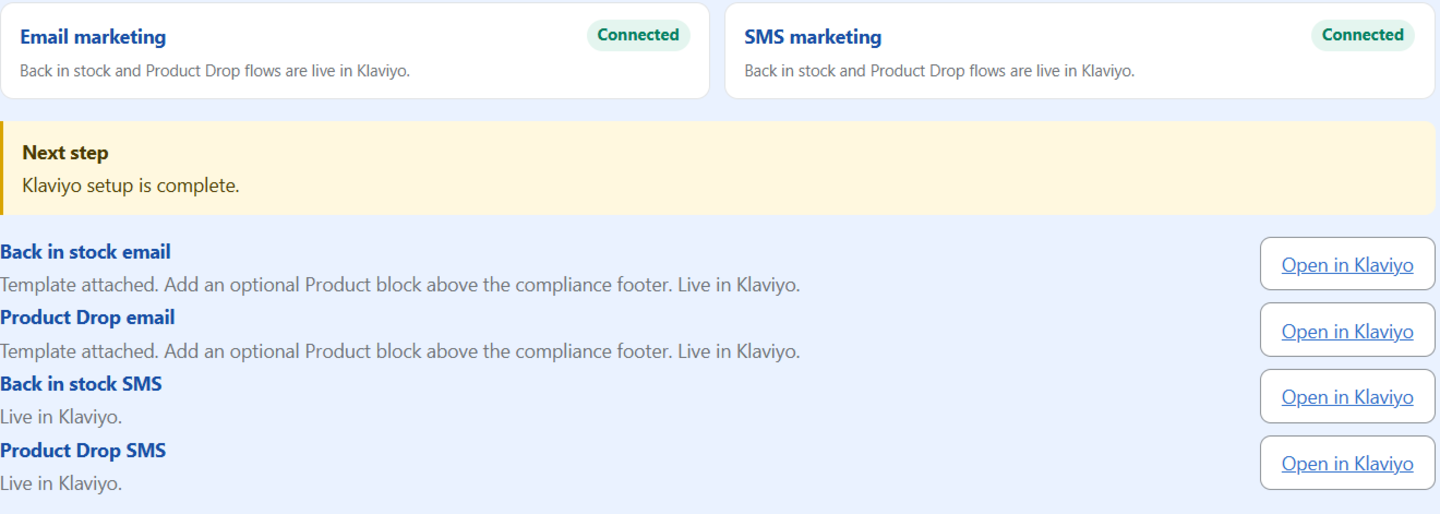The image size is (1440, 514).
Task: Click the 'Klaviyo setup is complete.' message
Action: [x=131, y=185]
